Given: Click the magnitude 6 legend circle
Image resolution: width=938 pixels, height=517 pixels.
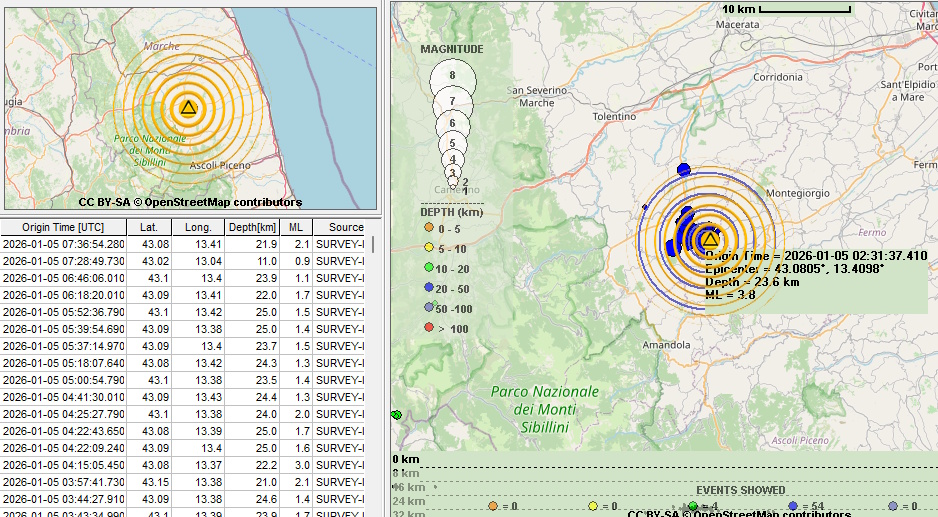Looking at the screenshot, I should tap(452, 124).
